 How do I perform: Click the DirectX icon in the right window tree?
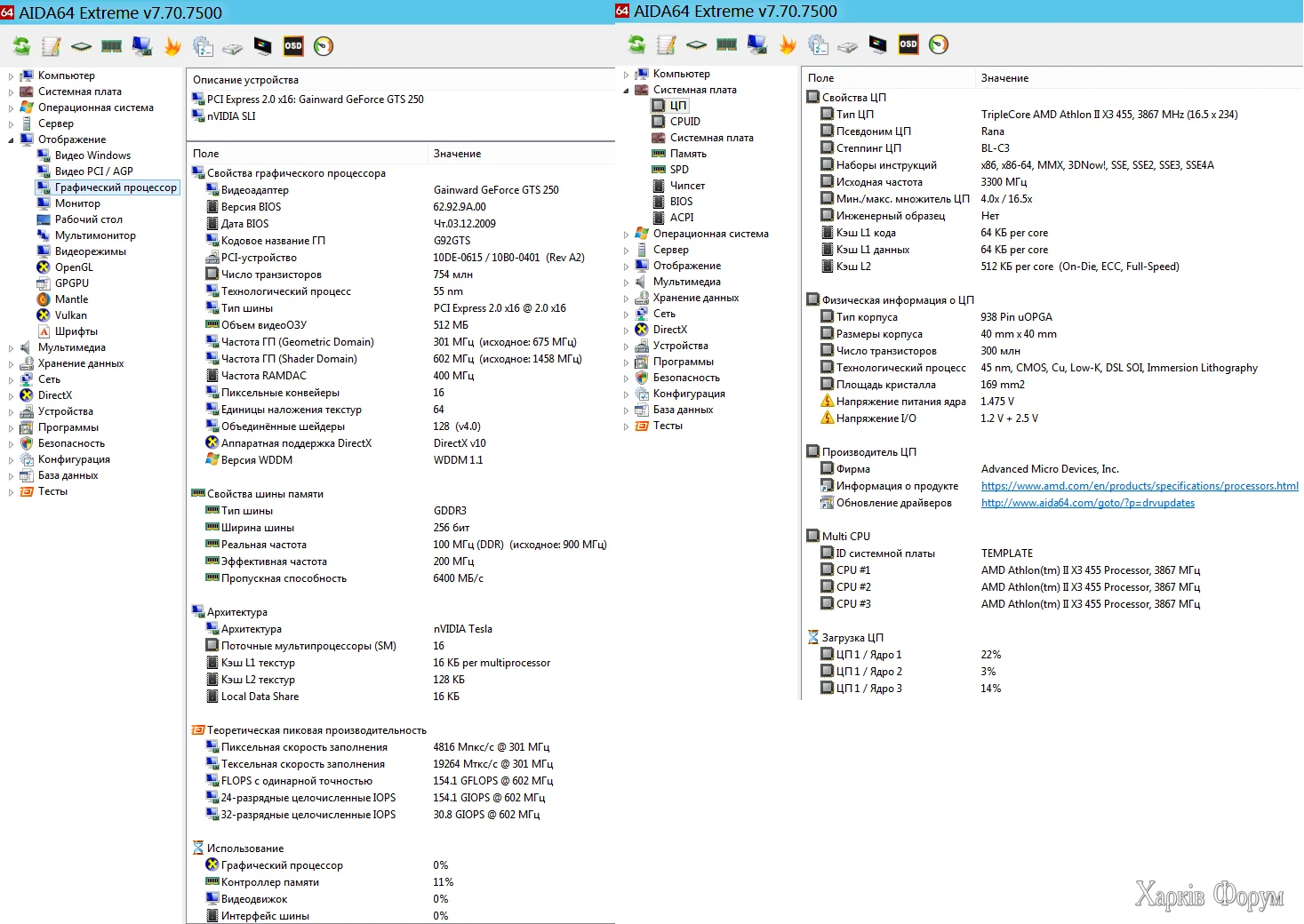click(x=642, y=330)
